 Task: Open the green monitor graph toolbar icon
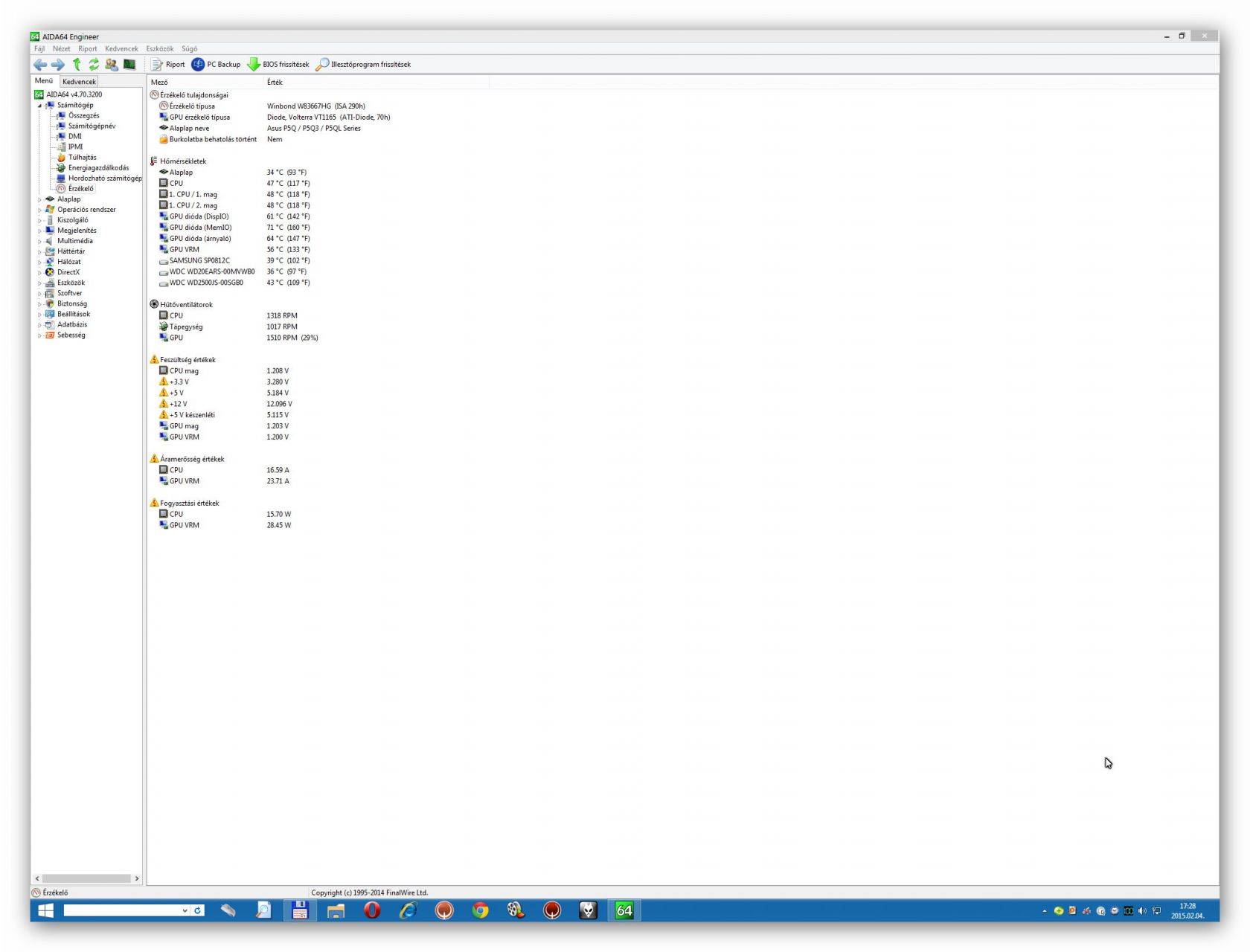[129, 65]
